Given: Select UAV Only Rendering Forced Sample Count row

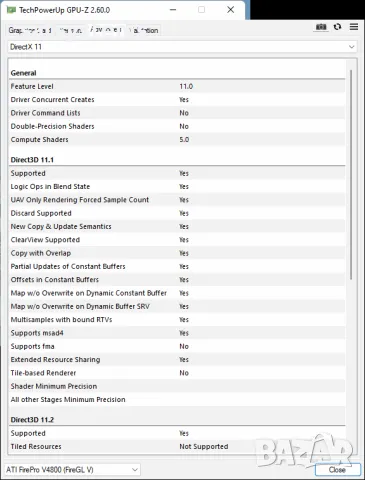Looking at the screenshot, I should click(x=177, y=200).
